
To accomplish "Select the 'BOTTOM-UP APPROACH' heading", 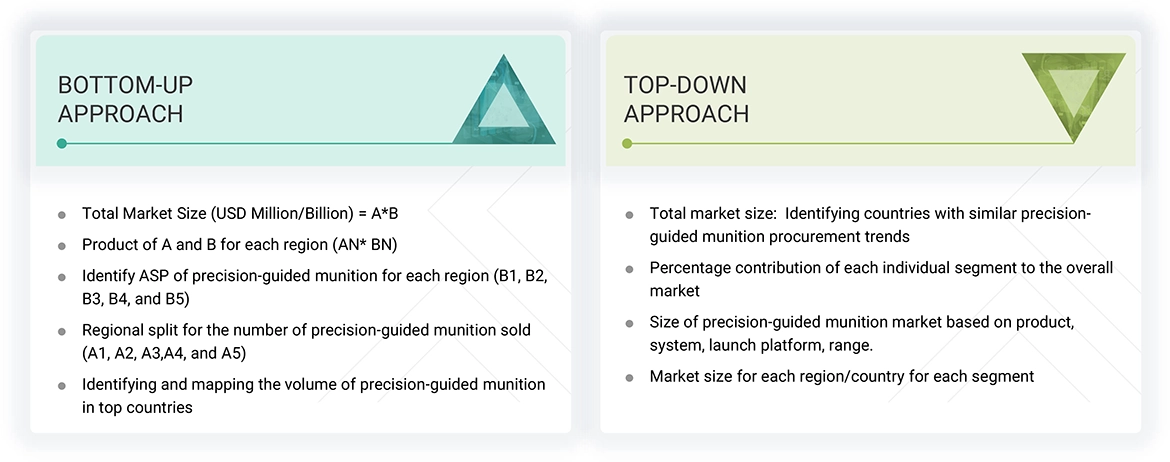I will [121, 99].
